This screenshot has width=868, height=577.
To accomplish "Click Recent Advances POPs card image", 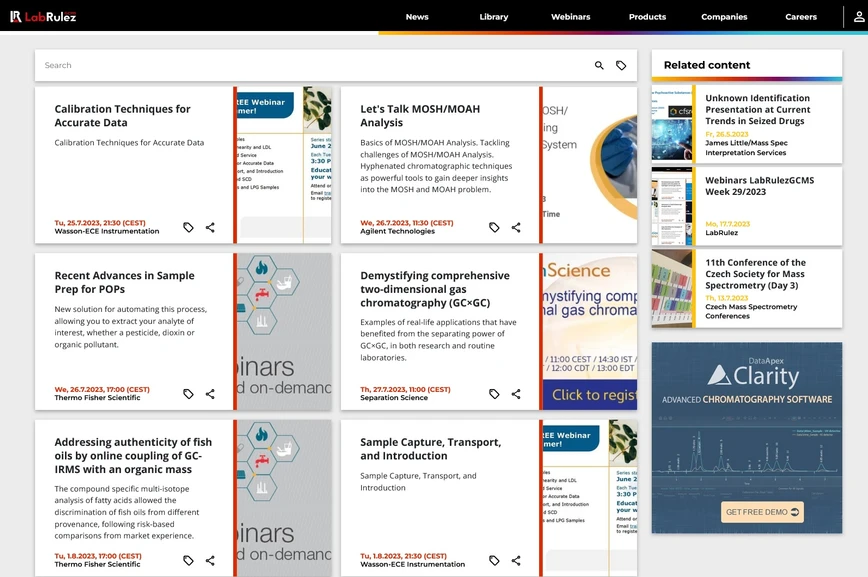I will point(285,332).
